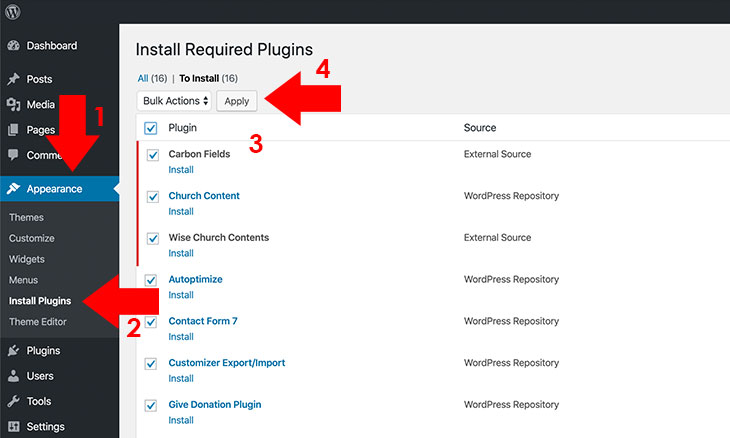Click WordPress Repository in Church Content row
The image size is (730, 438).
[511, 196]
